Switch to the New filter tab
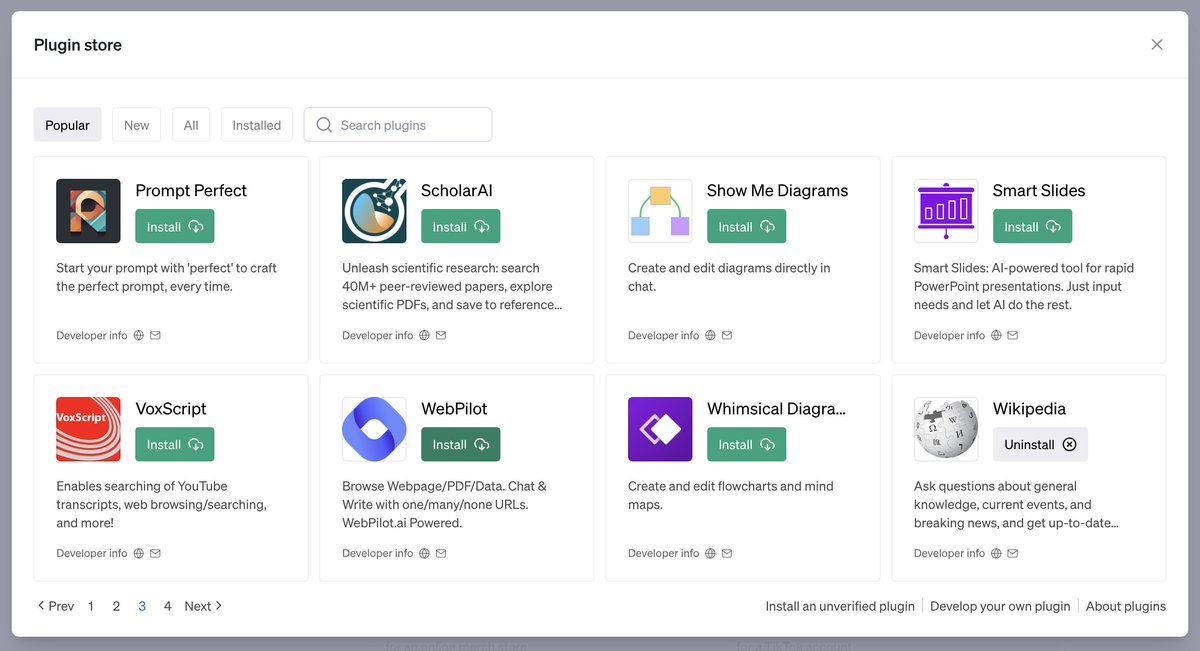 pos(137,125)
